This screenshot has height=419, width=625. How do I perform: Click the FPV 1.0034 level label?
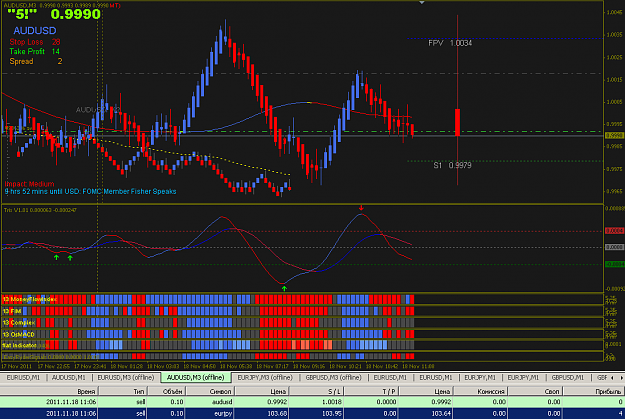pos(450,43)
